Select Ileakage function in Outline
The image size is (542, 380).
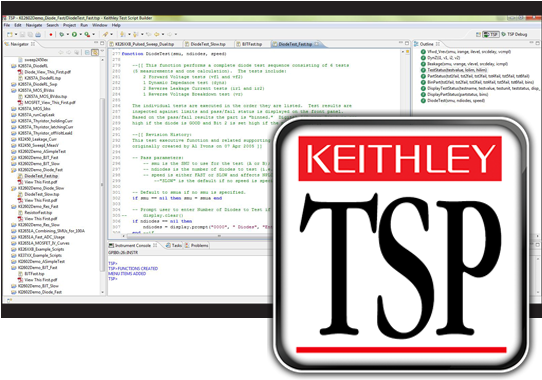467,64
